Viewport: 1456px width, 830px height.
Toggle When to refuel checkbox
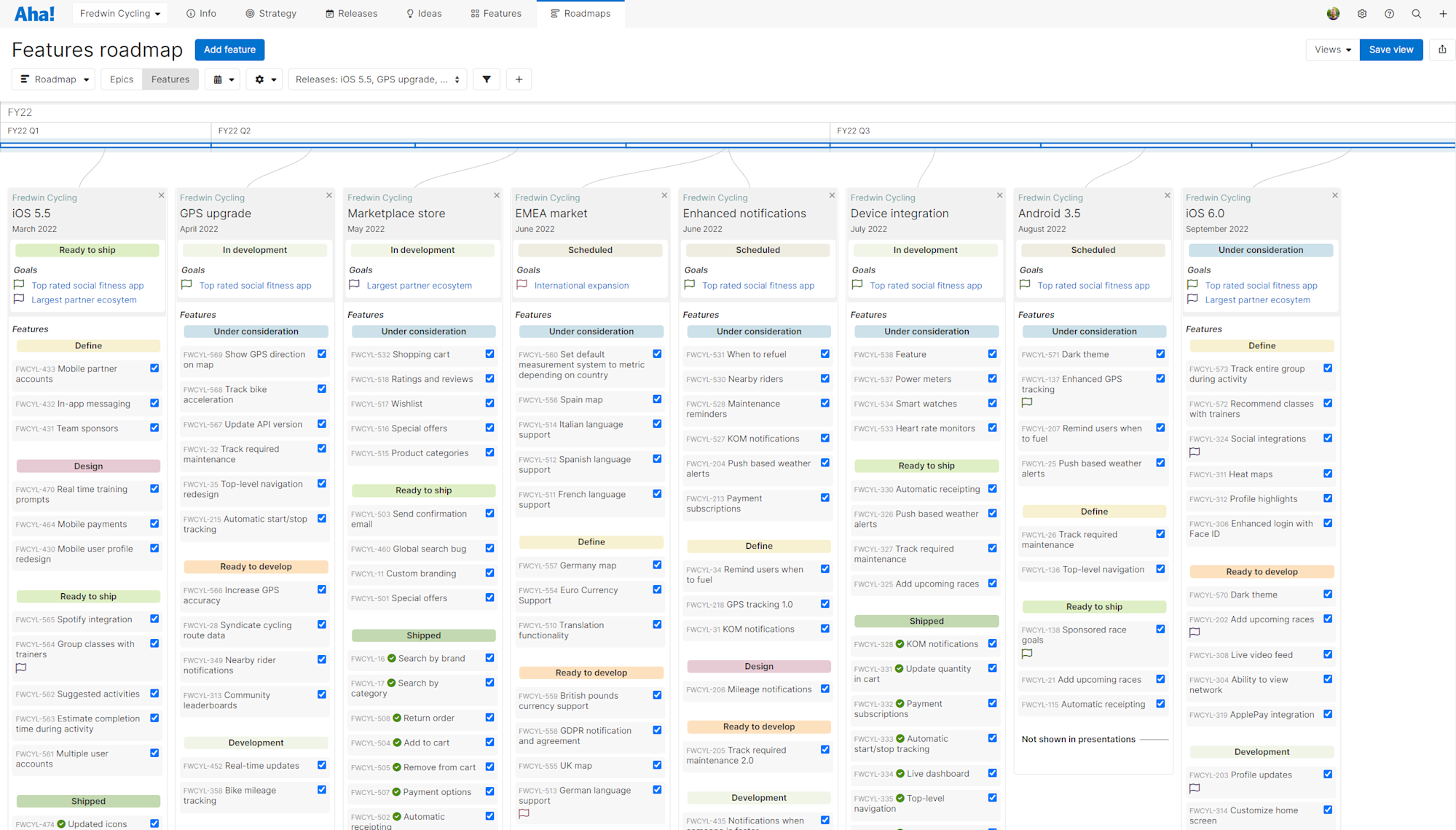click(825, 353)
